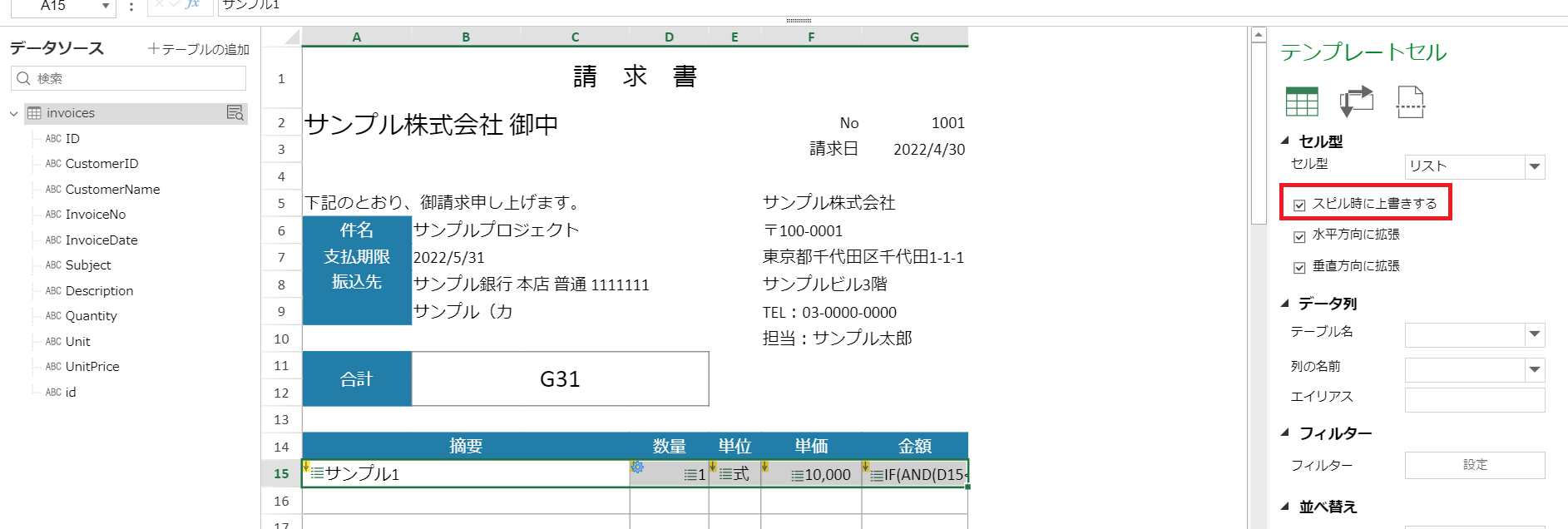Open the 列の名前 dropdown
Viewport: 1568px width, 529px height.
point(1535,369)
